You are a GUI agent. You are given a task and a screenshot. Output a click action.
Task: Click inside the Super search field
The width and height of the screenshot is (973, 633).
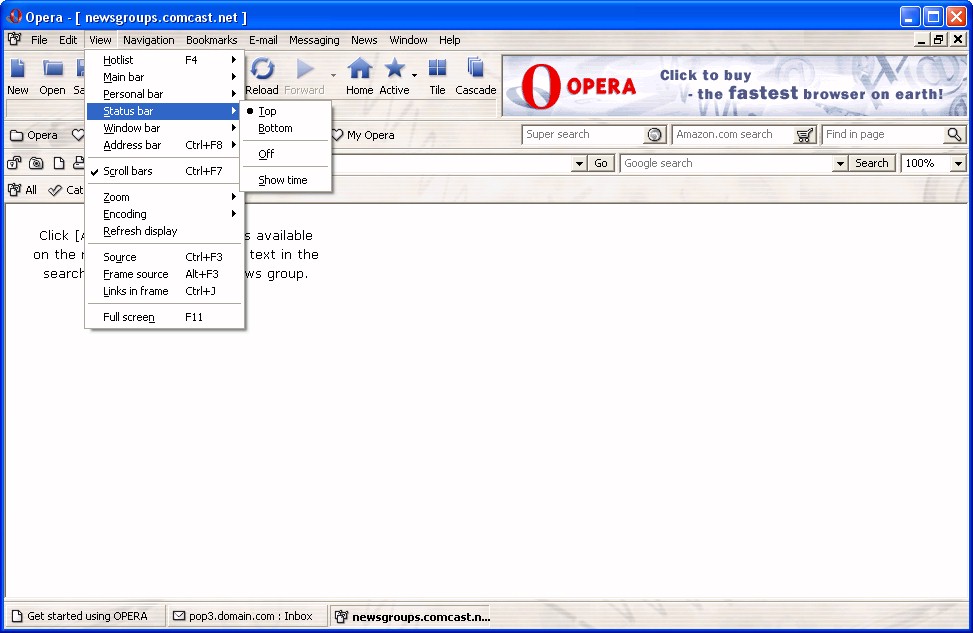pyautogui.click(x=583, y=135)
